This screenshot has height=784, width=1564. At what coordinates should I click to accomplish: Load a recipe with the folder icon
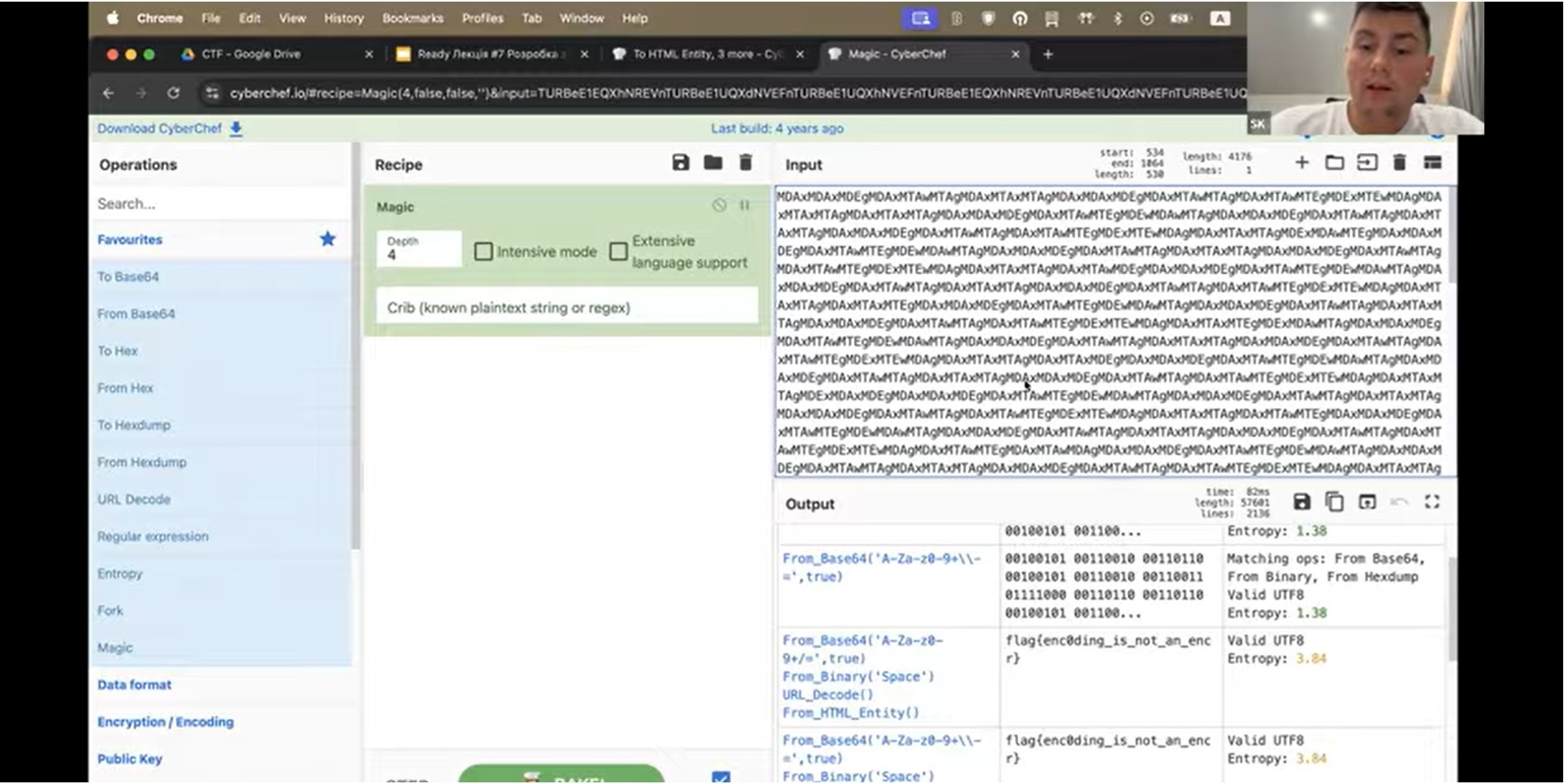pyautogui.click(x=713, y=163)
